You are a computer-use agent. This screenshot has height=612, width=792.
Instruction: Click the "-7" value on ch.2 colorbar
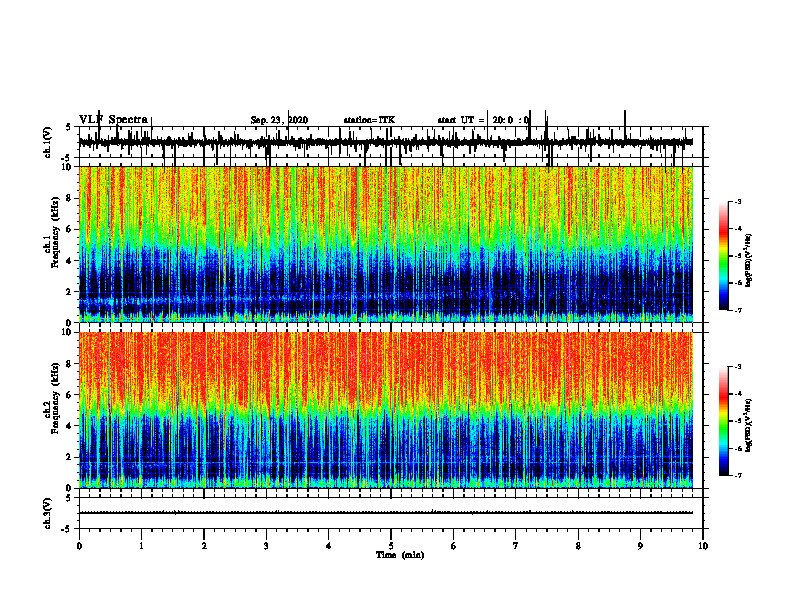pyautogui.click(x=738, y=475)
